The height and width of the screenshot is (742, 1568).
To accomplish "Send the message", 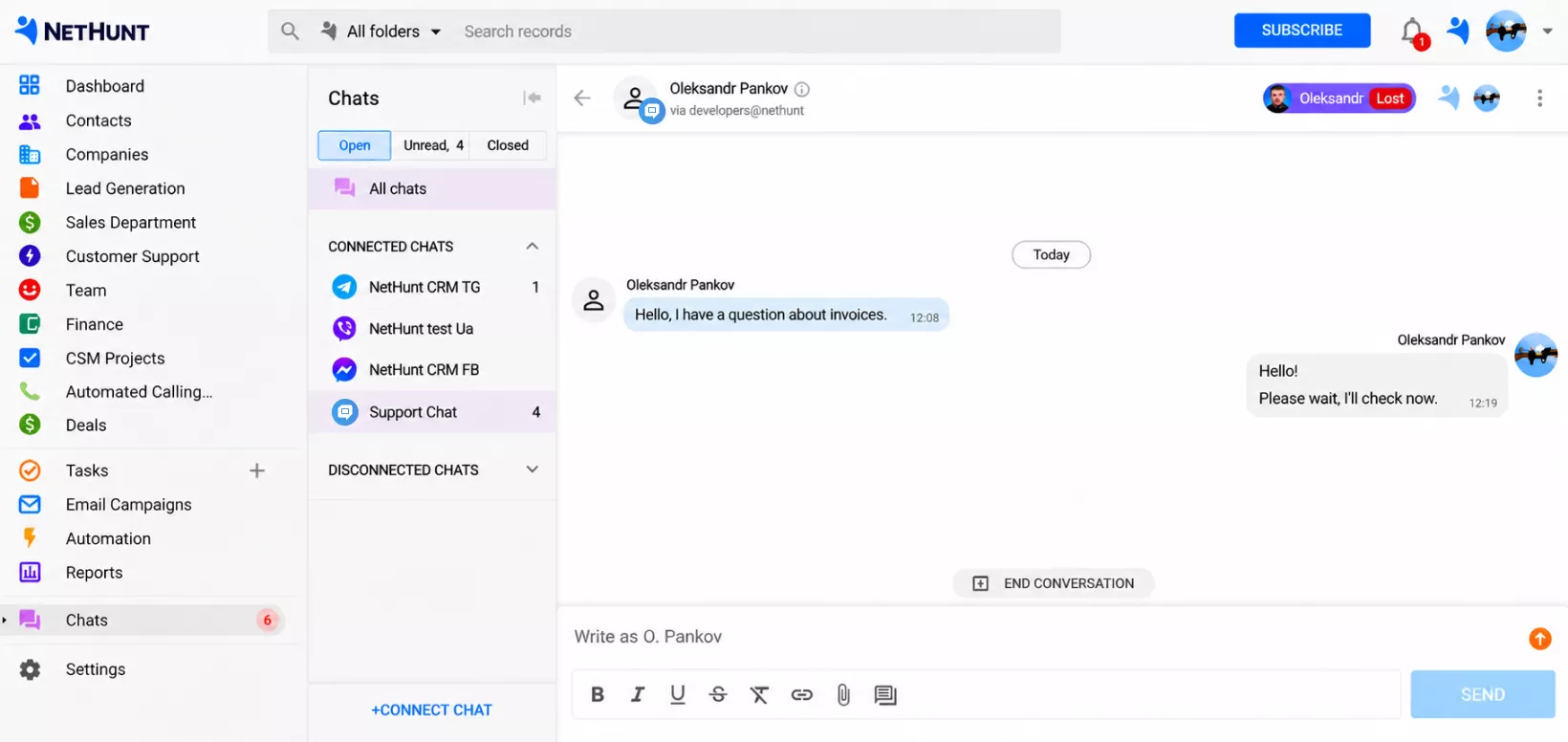I will pyautogui.click(x=1483, y=695).
